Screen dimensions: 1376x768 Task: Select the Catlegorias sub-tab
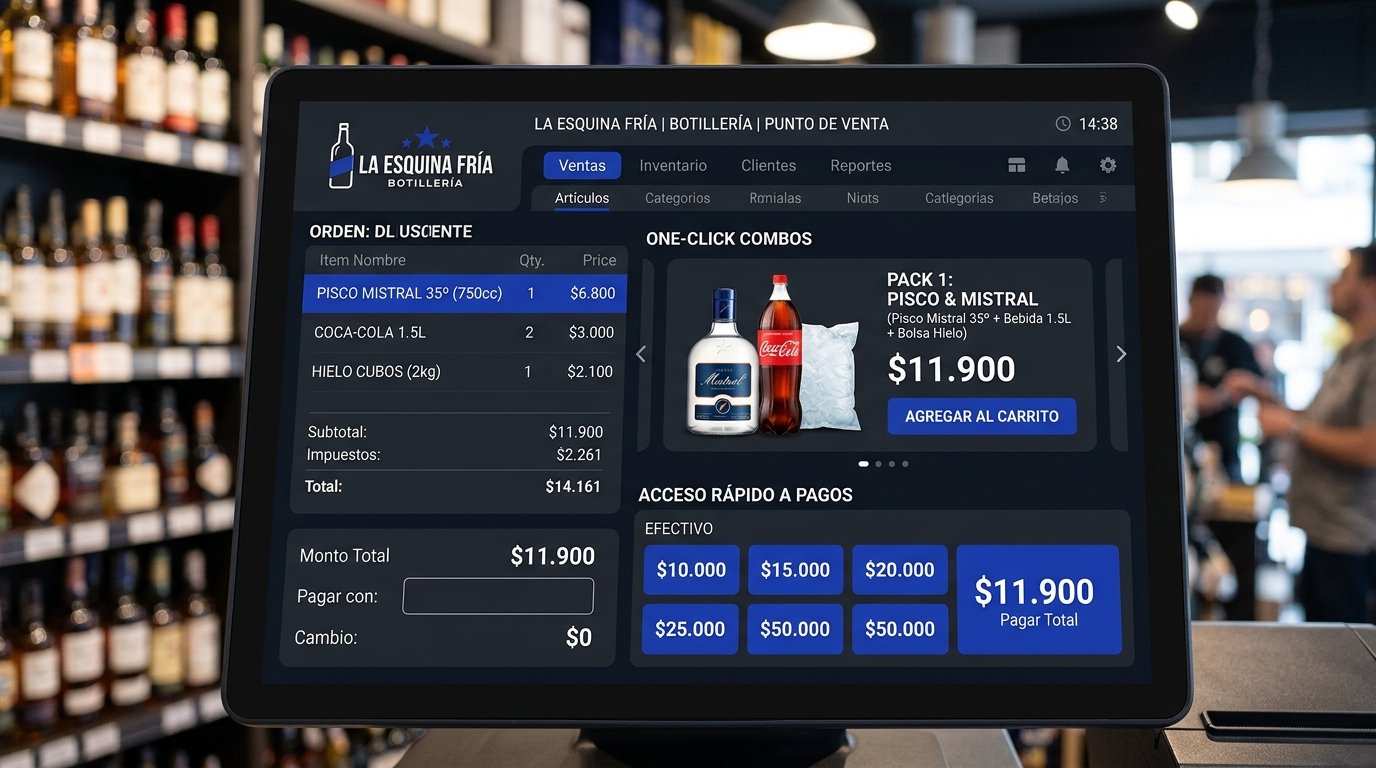pos(959,198)
